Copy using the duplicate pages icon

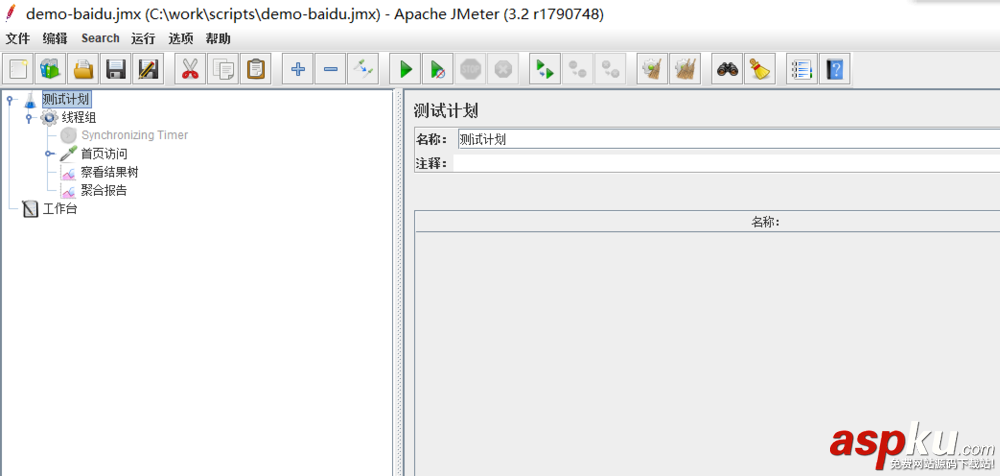point(223,68)
